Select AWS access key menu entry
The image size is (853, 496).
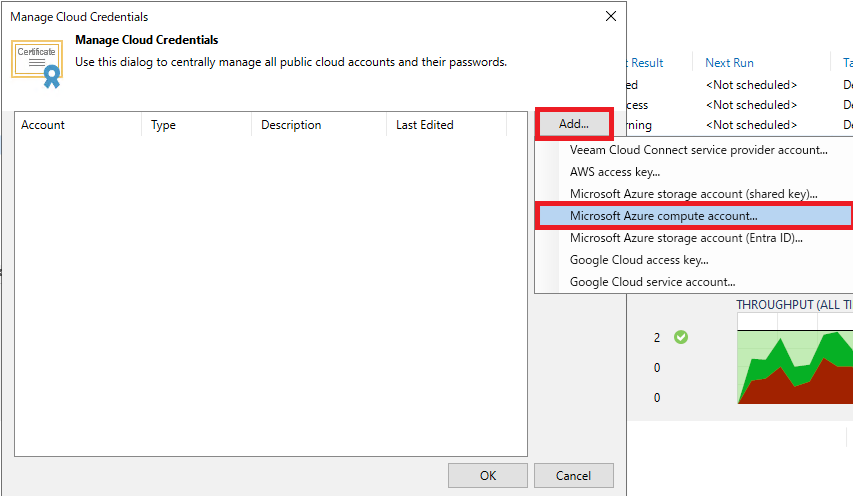(x=615, y=172)
